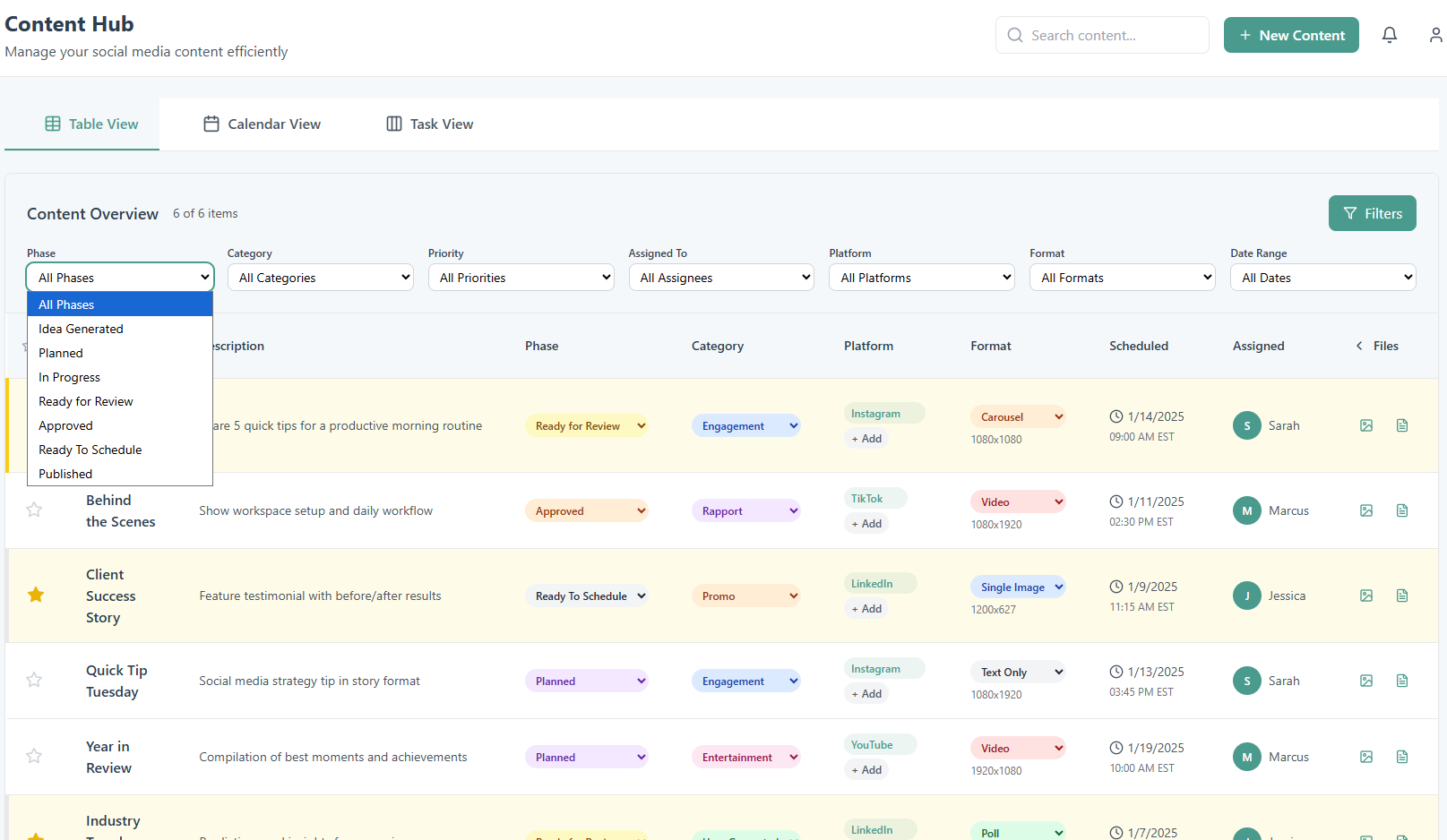1447x840 pixels.
Task: Star the Year in Review item
Action: [x=34, y=756]
